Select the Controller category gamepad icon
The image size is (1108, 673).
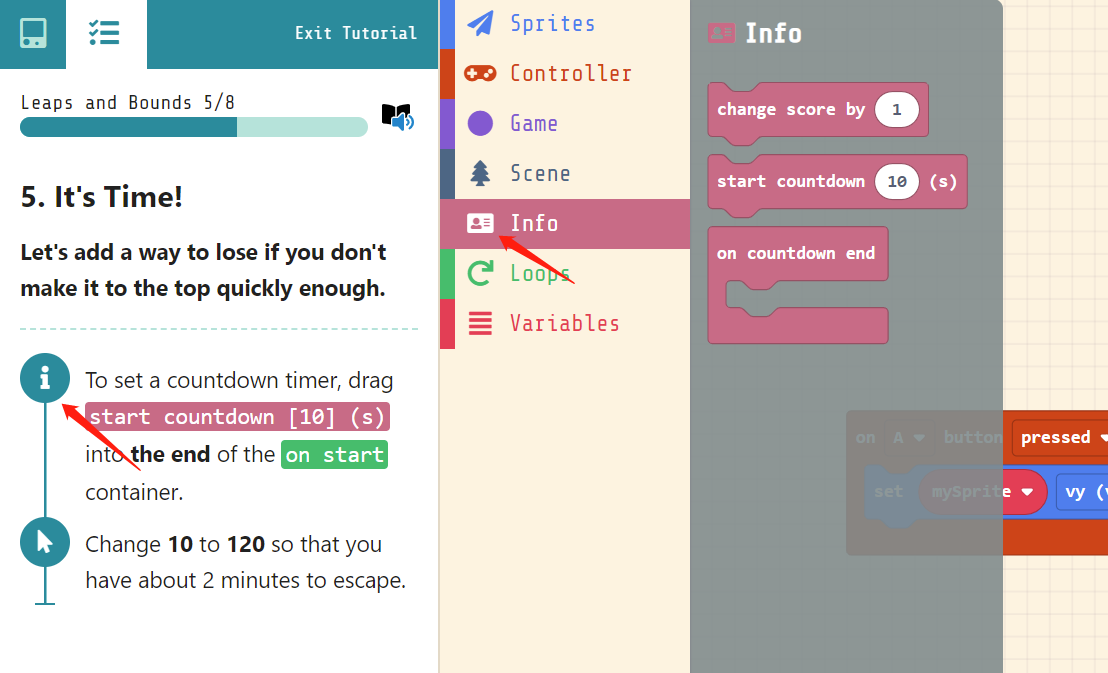480,73
